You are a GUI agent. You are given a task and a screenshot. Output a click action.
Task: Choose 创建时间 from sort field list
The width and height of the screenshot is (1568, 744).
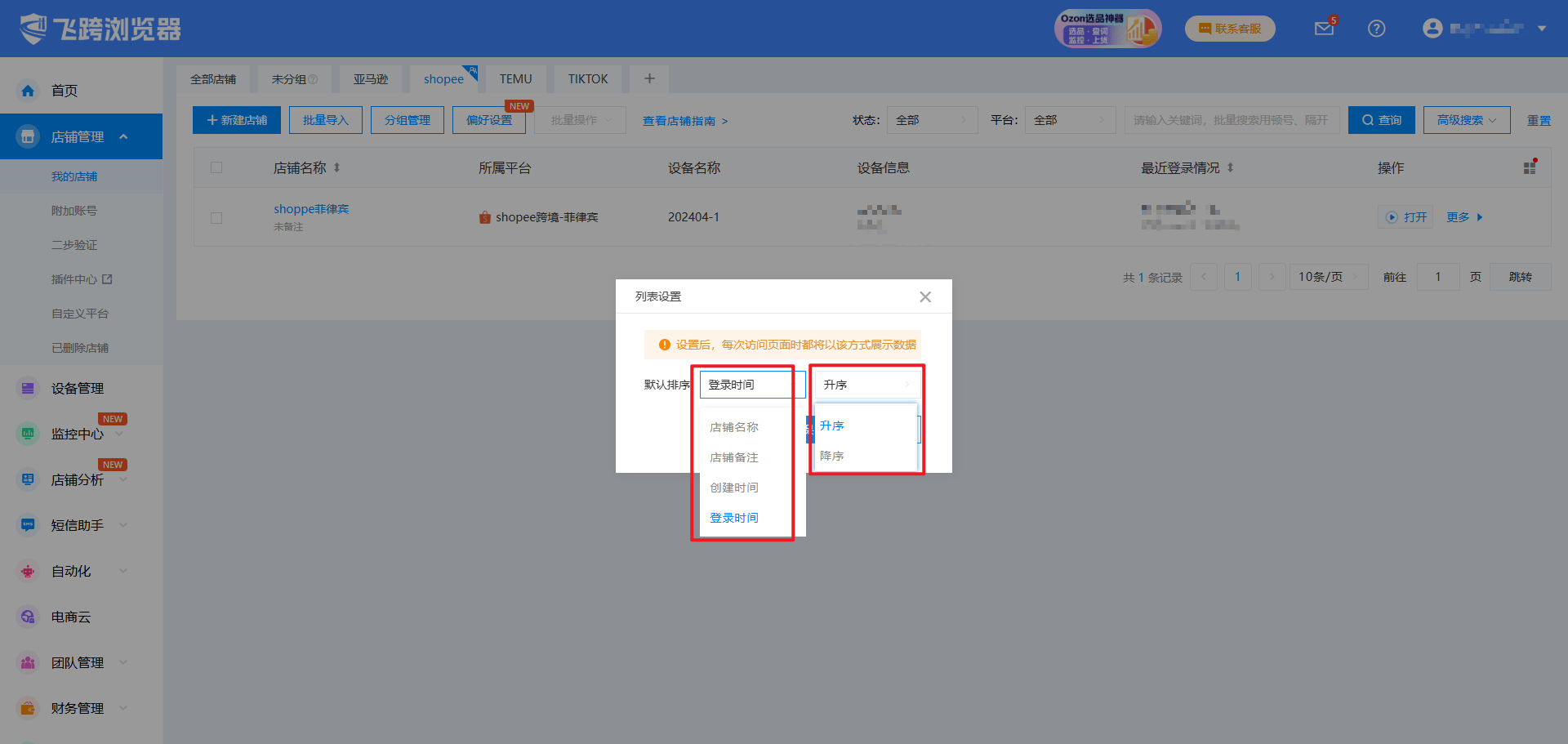coord(733,488)
